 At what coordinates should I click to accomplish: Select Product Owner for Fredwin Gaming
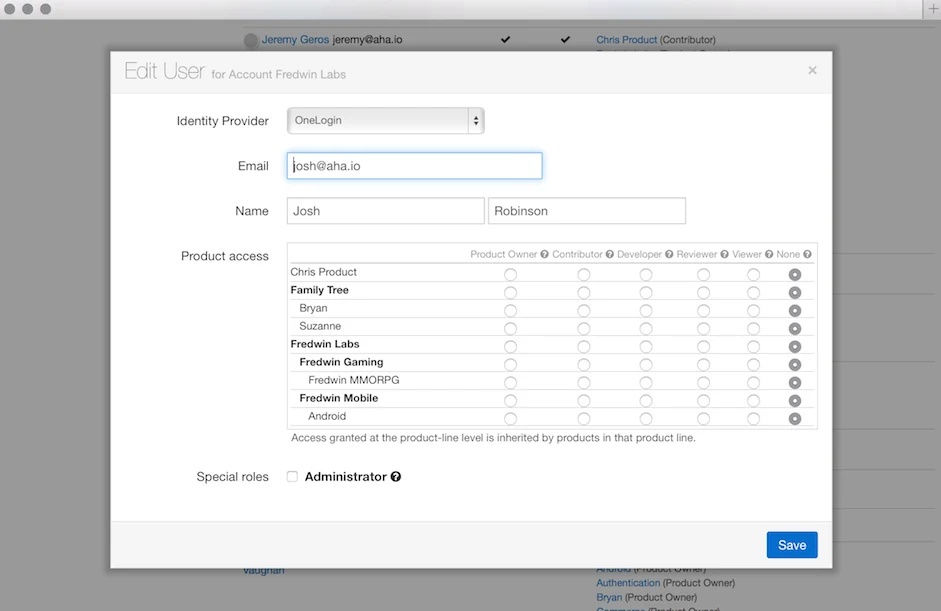click(x=510, y=364)
